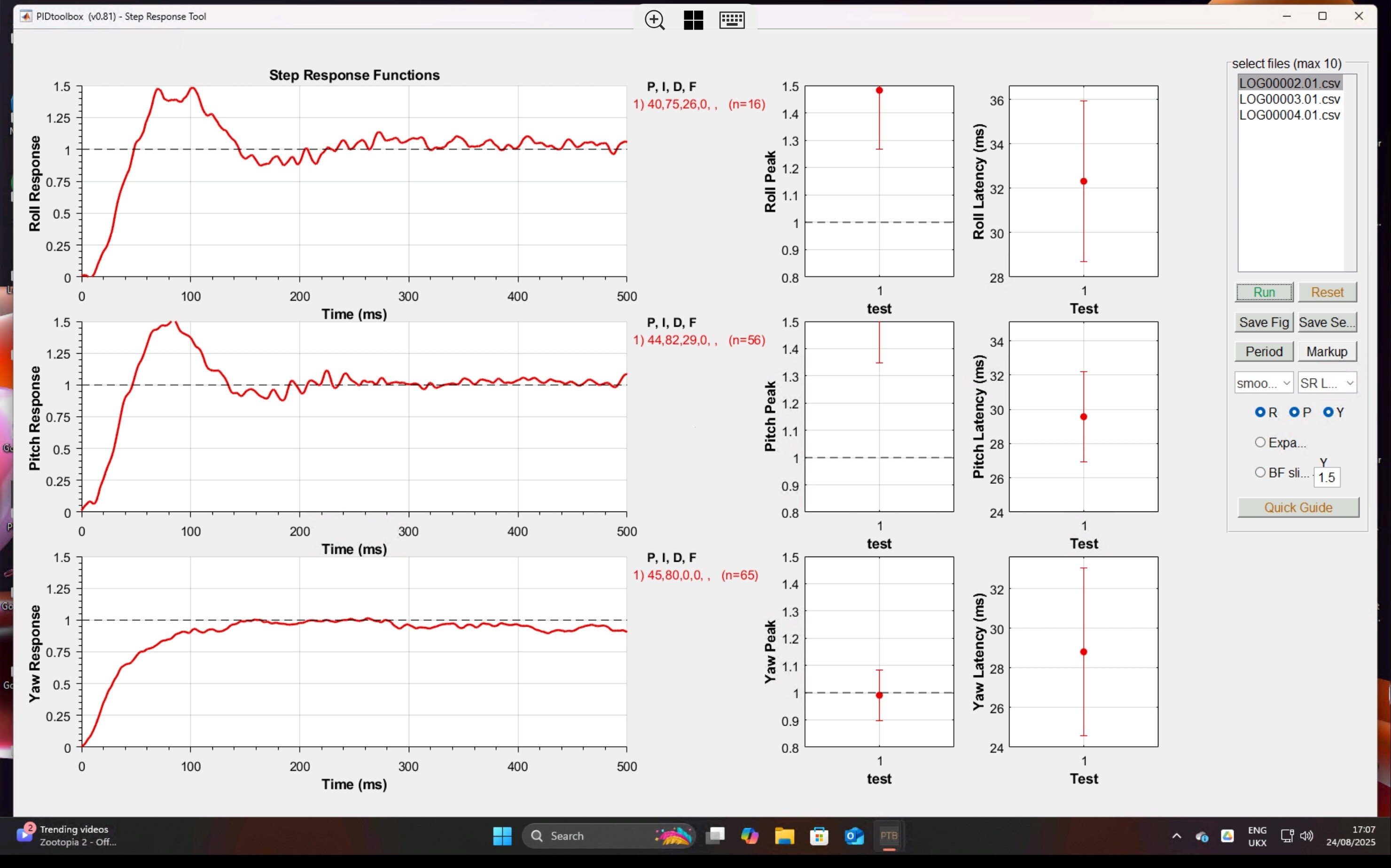This screenshot has width=1391, height=868.
Task: Open Microsoft Store from the taskbar
Action: (x=819, y=836)
